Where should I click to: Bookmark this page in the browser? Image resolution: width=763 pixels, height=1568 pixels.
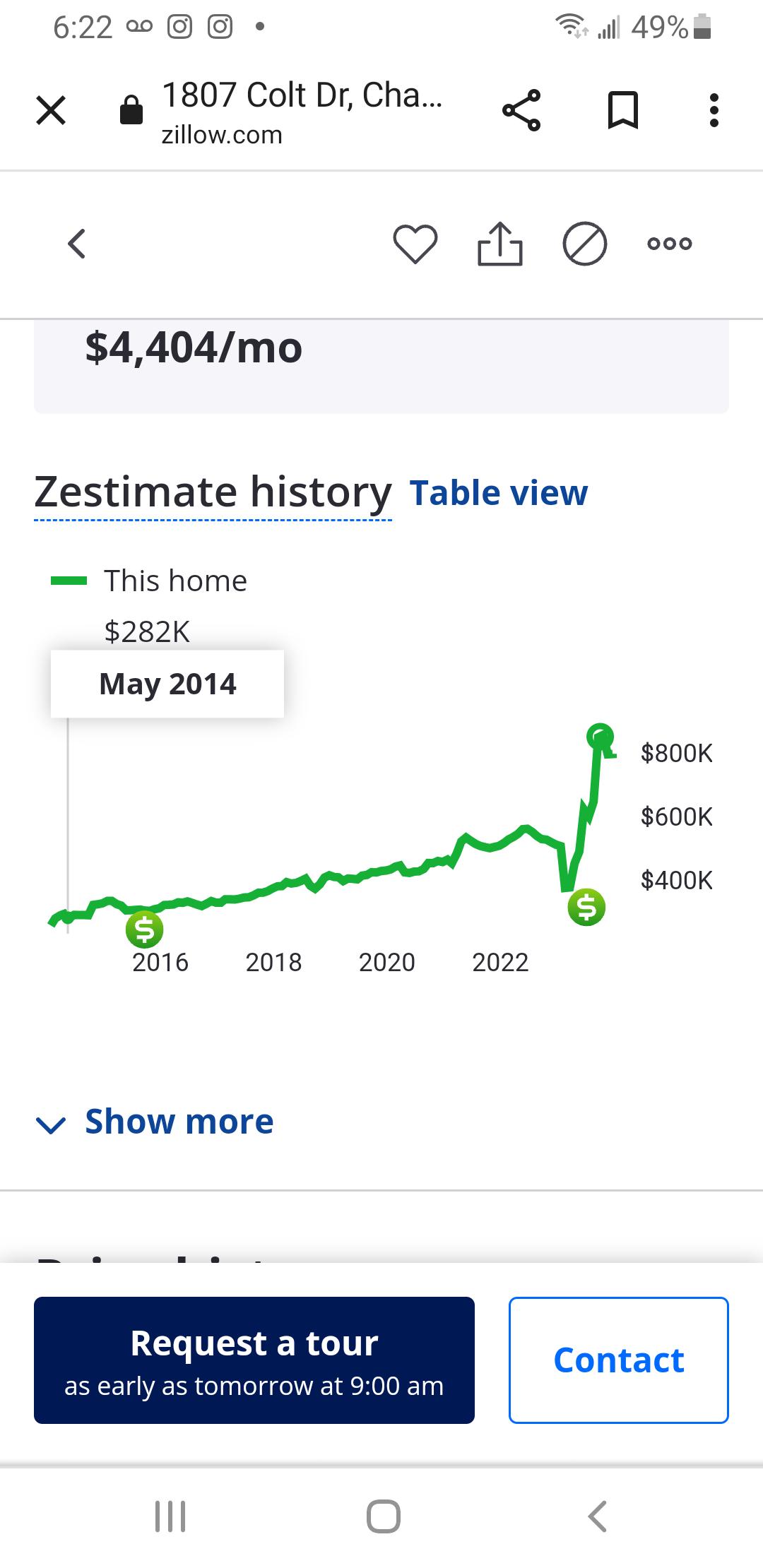pyautogui.click(x=622, y=110)
